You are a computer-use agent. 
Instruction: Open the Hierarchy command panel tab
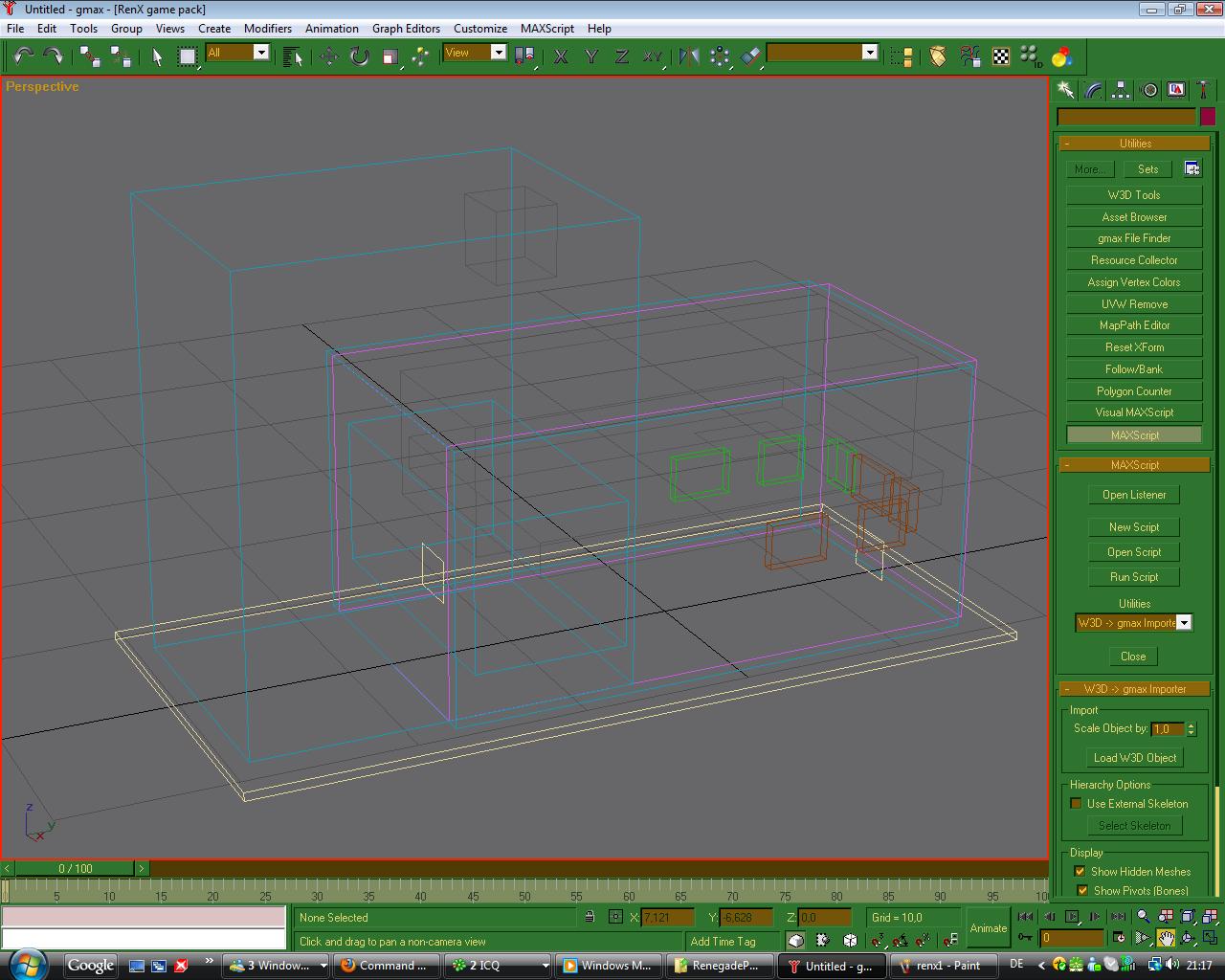[x=1121, y=90]
